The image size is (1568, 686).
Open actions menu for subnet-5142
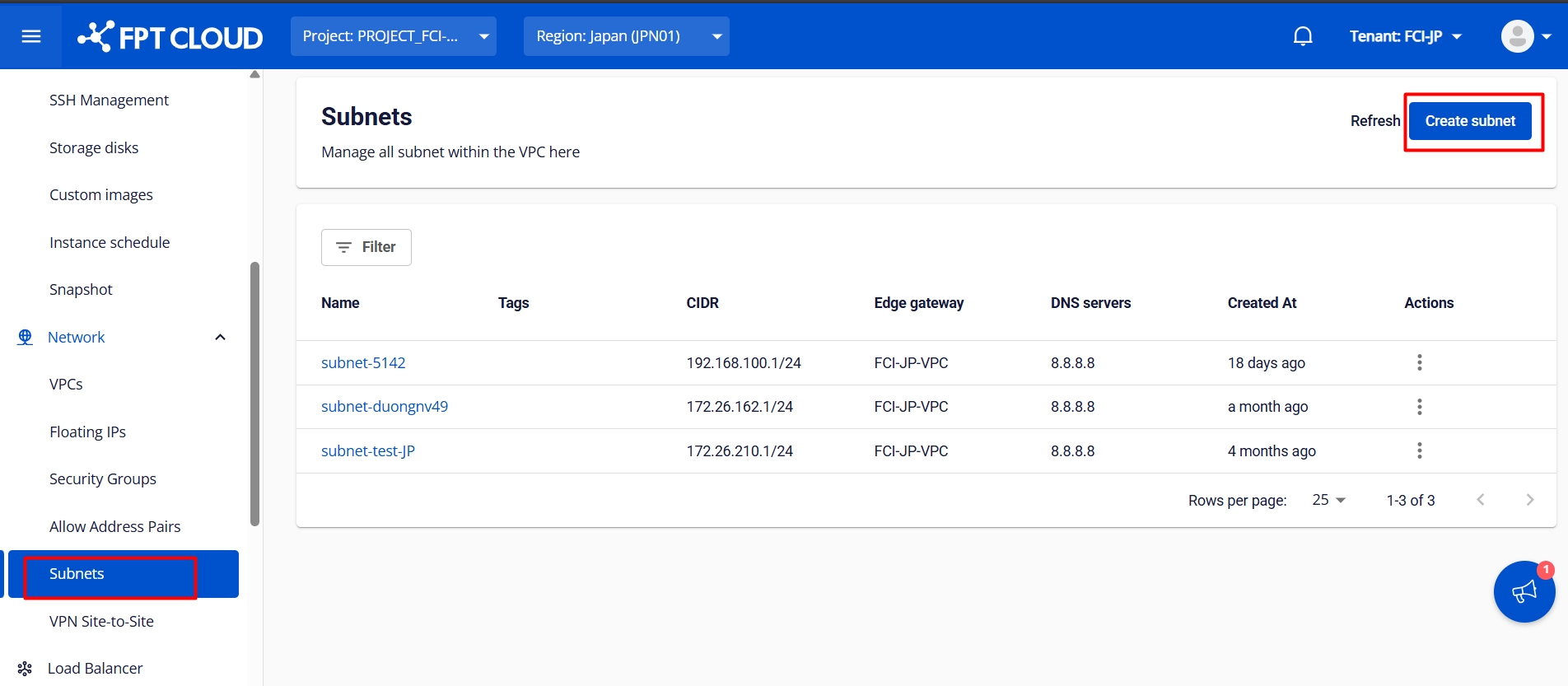1419,362
